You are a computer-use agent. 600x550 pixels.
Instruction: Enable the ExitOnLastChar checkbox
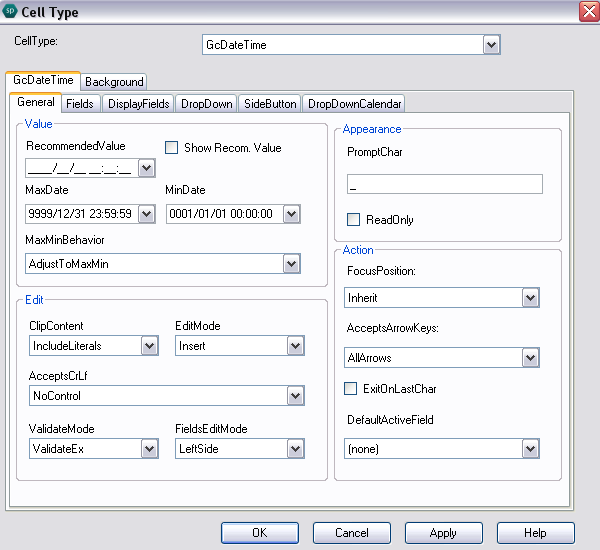(x=351, y=388)
